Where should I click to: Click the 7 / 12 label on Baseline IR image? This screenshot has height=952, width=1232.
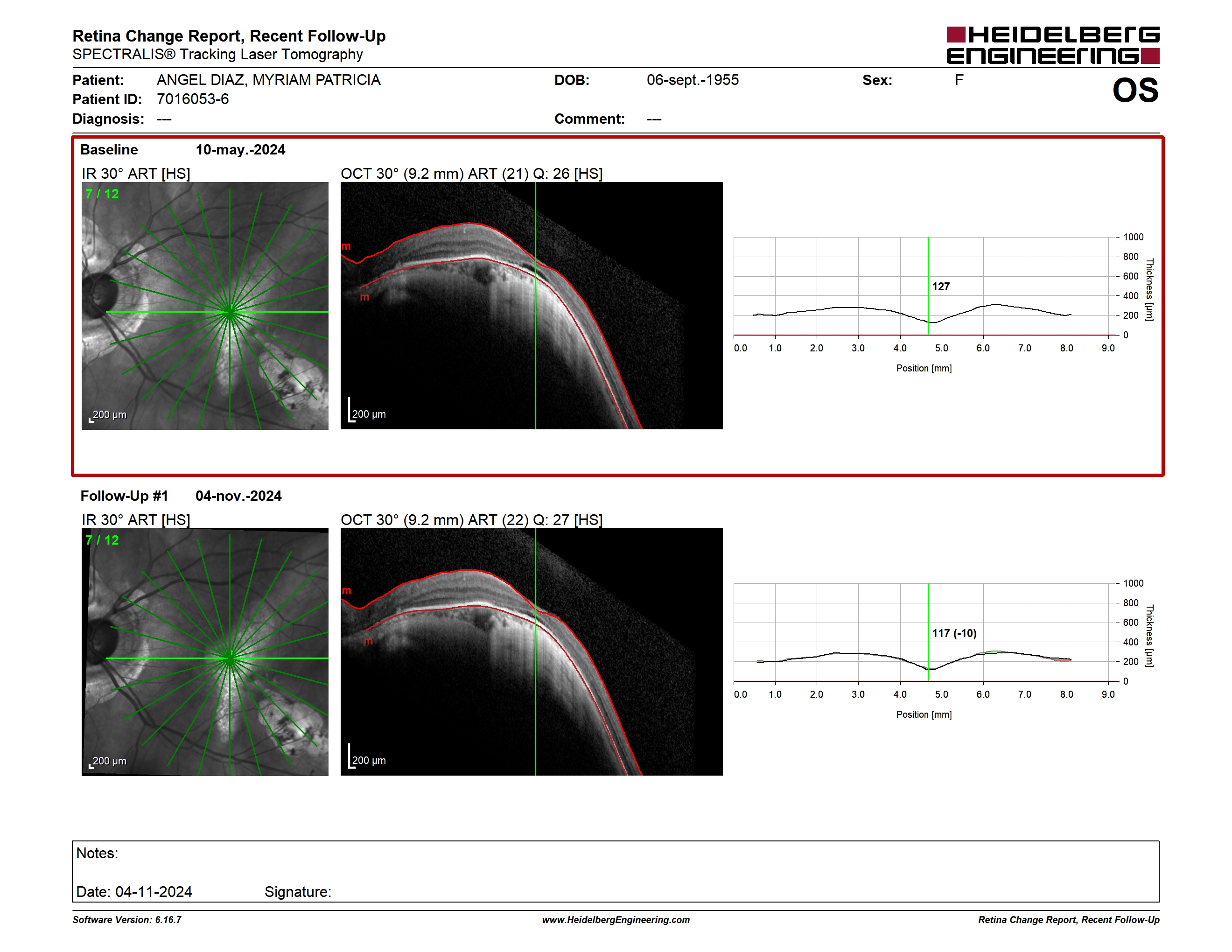click(102, 194)
